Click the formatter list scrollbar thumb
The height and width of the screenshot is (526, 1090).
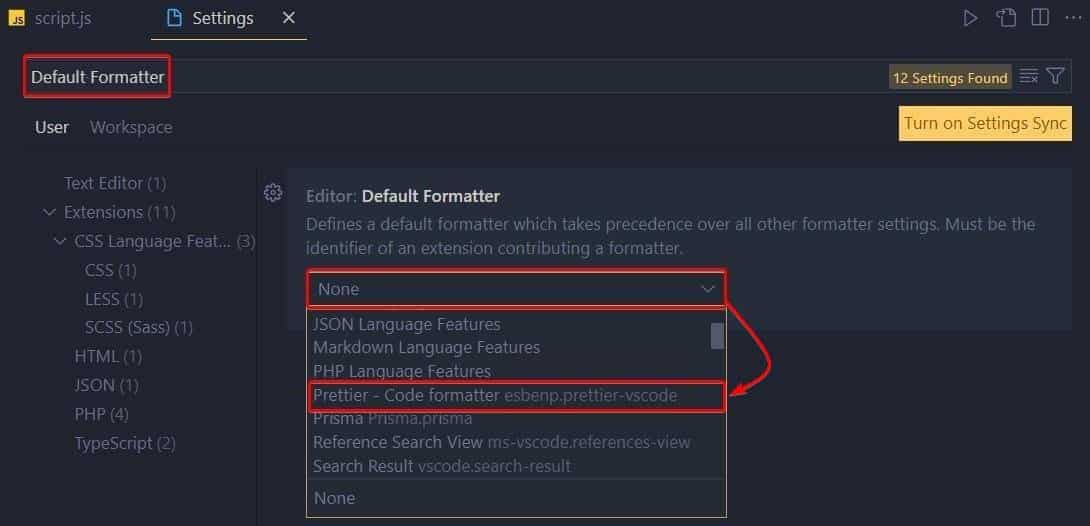pos(717,336)
